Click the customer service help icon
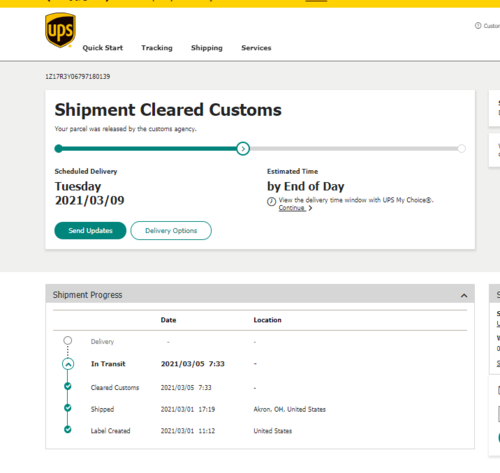500x473 pixels. tap(478, 26)
